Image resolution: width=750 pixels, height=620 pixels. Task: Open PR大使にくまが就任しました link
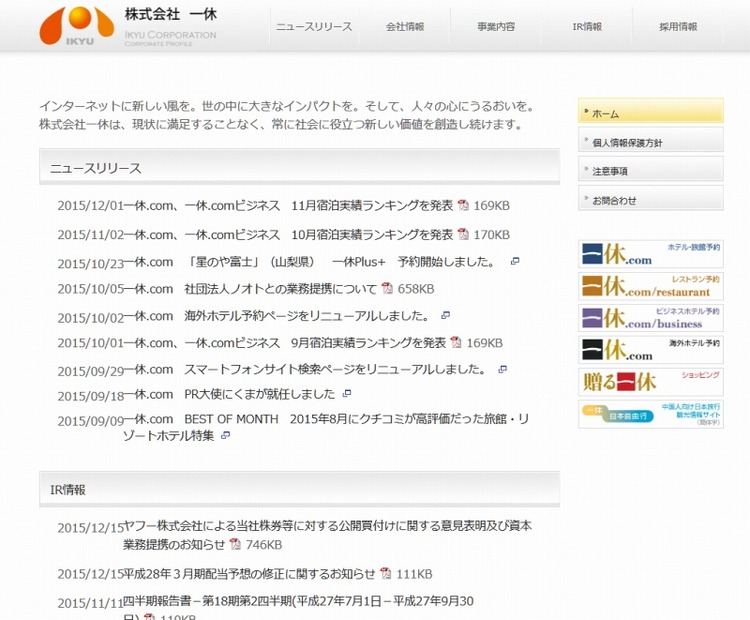pyautogui.click(x=229, y=395)
